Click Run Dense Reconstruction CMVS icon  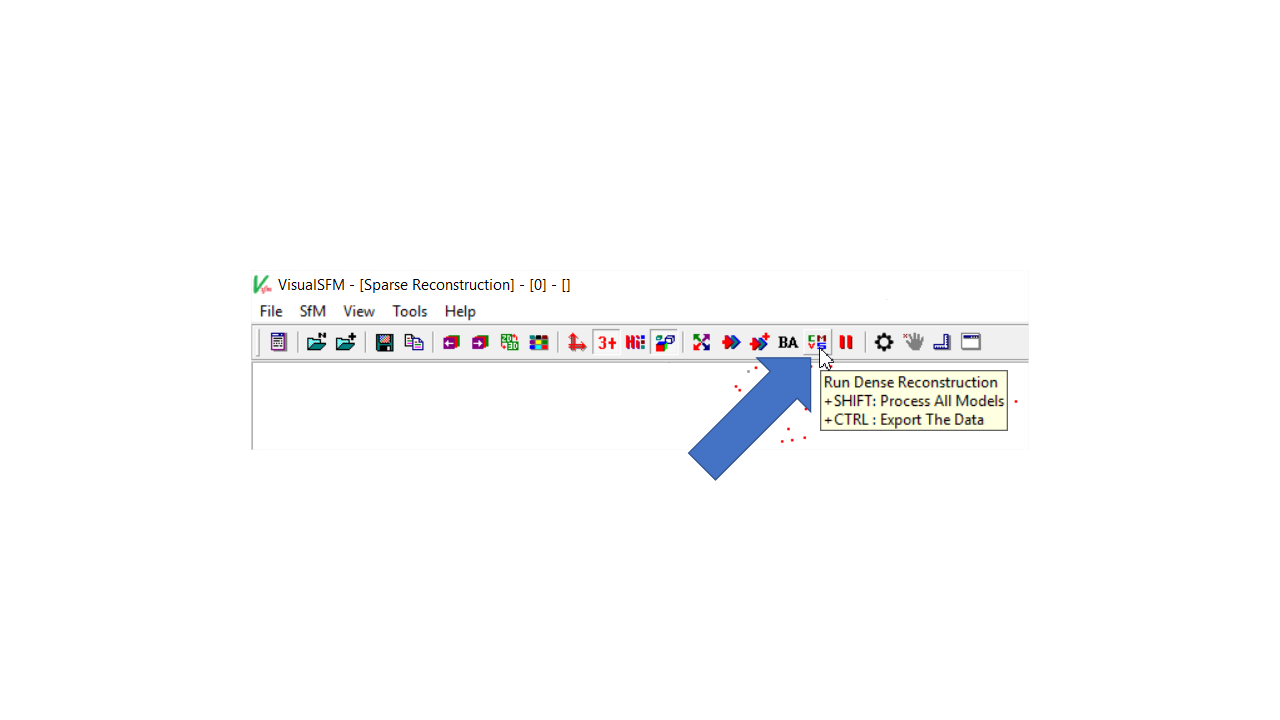click(x=817, y=342)
